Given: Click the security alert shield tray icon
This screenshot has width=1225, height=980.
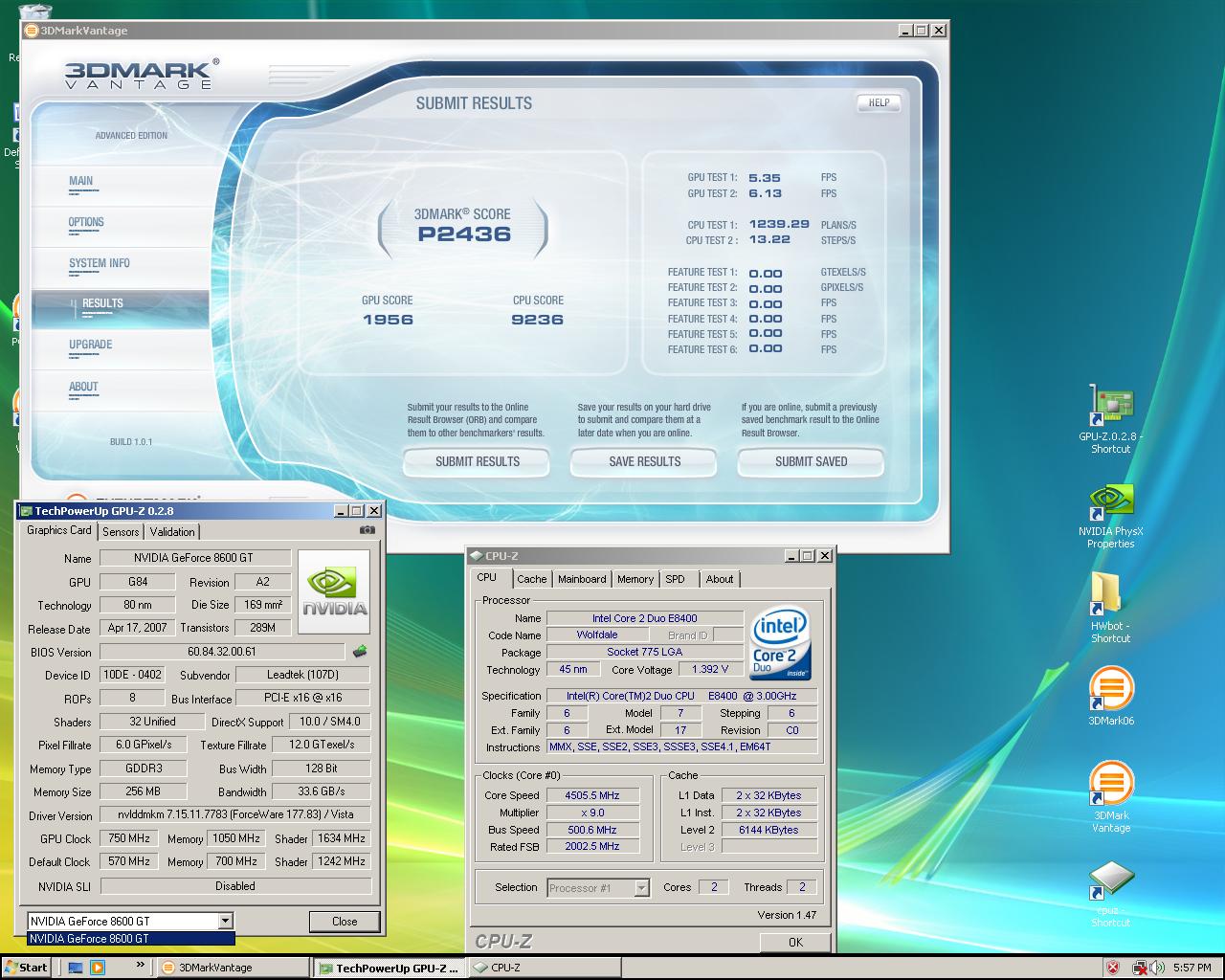Looking at the screenshot, I should [x=1113, y=968].
